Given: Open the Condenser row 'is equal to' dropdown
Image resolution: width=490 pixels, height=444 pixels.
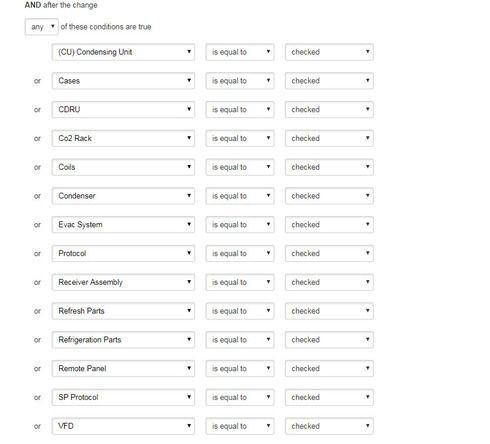Looking at the screenshot, I should point(240,196).
